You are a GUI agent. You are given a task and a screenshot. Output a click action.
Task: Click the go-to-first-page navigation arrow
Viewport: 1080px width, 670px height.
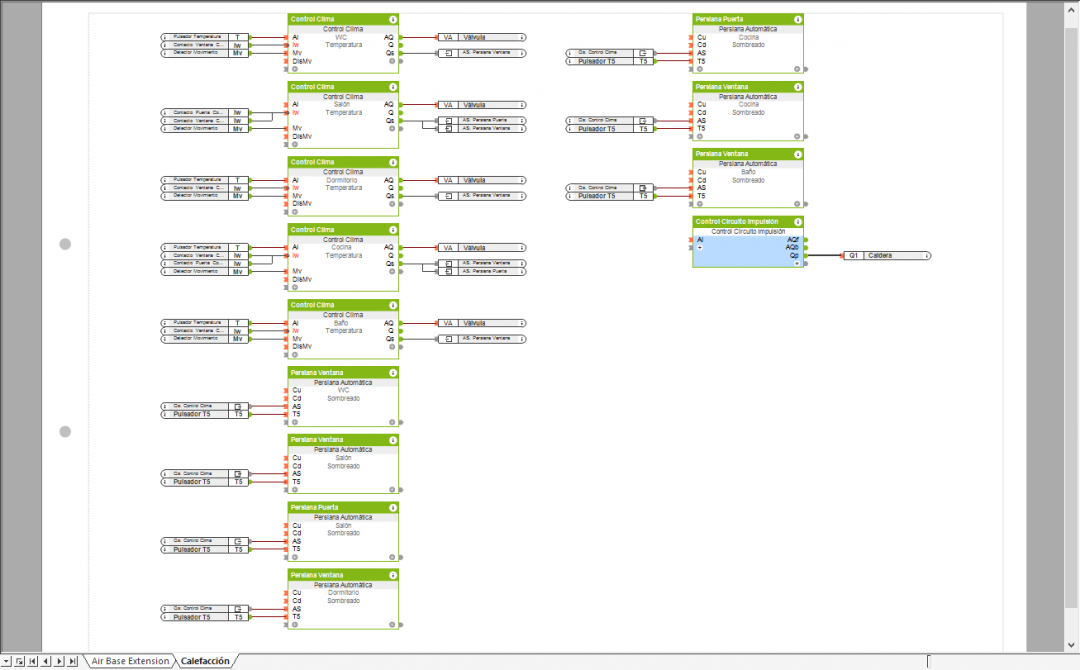[33, 661]
